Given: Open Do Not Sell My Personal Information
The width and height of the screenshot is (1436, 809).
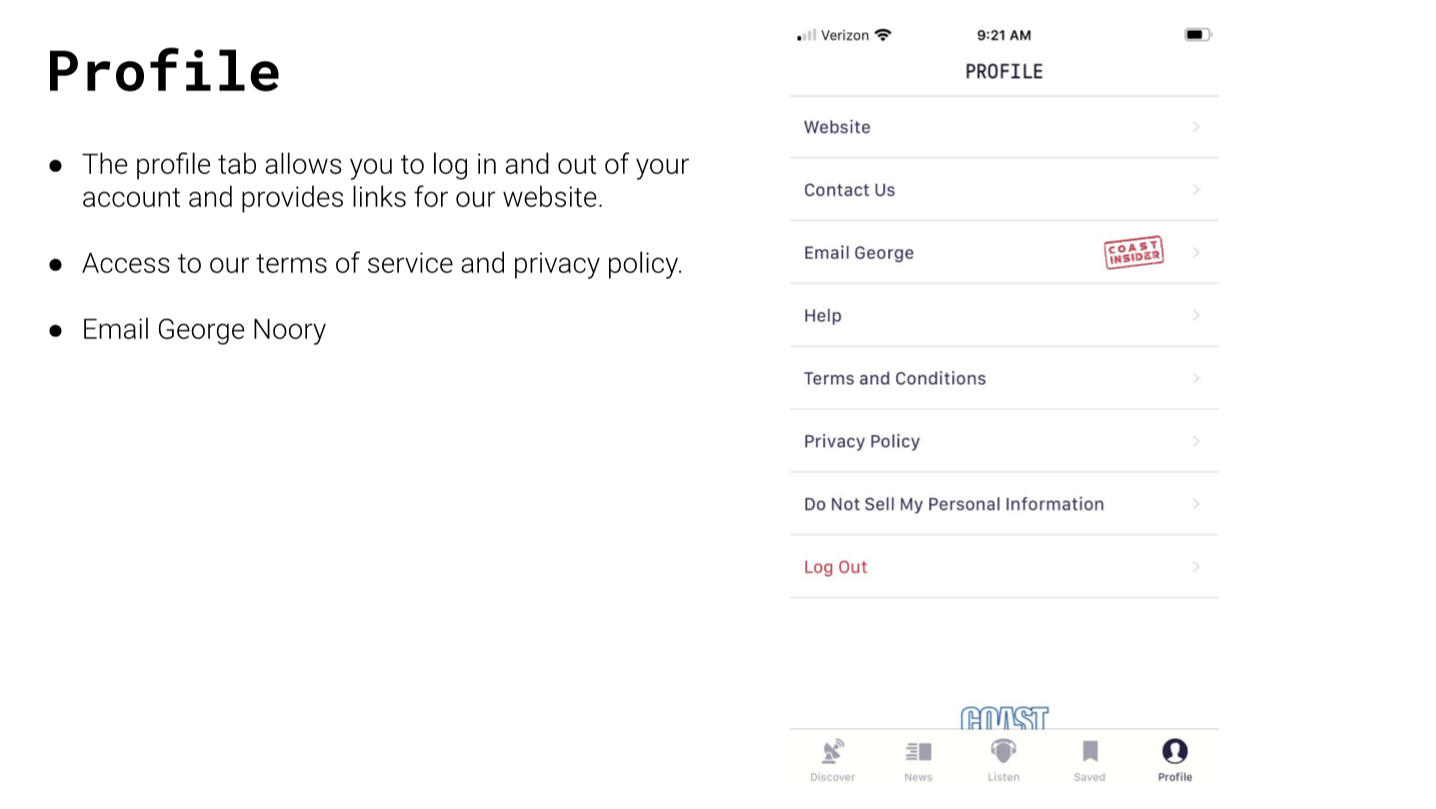Looking at the screenshot, I should 1004,504.
